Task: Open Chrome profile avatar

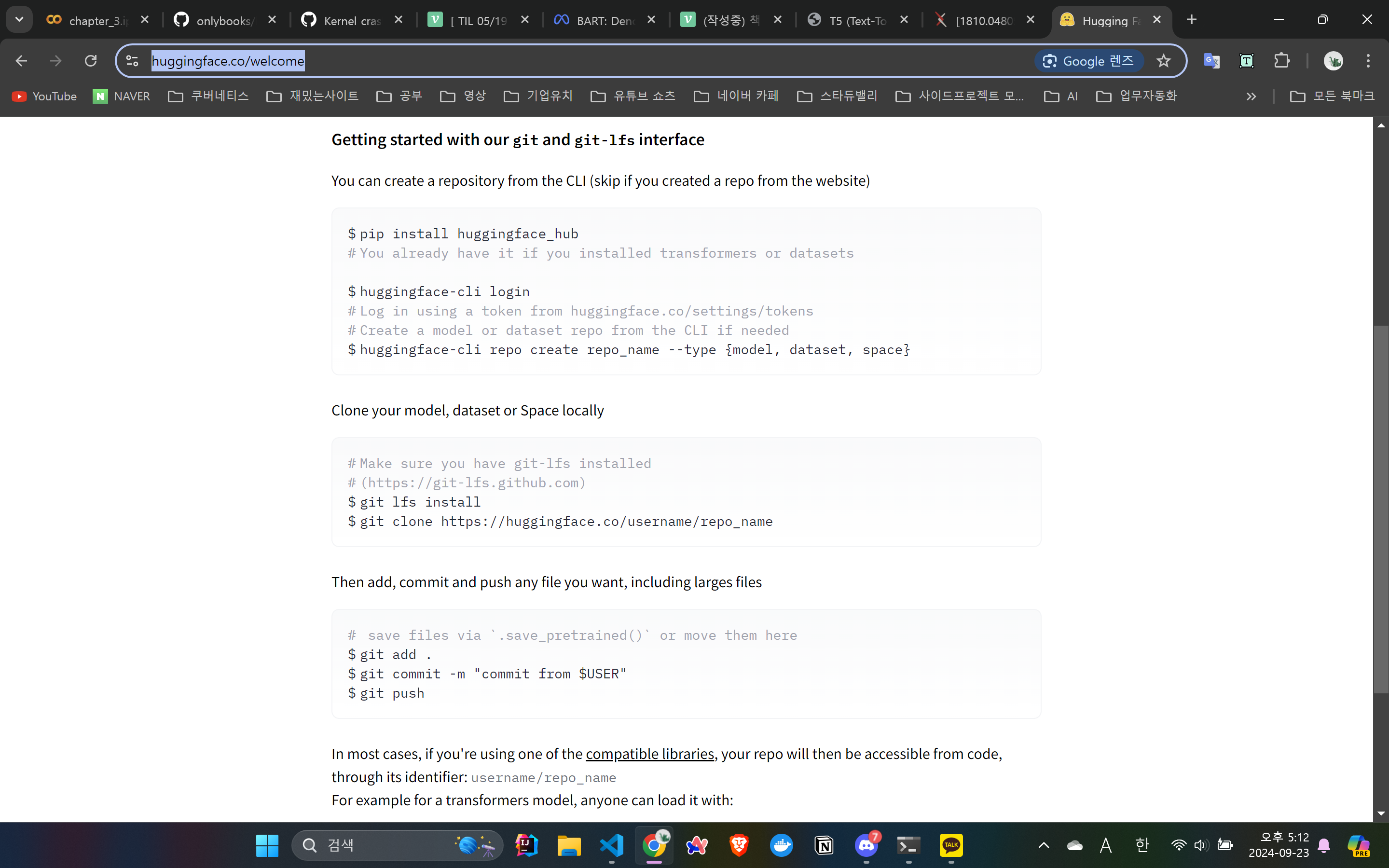Action: click(x=1333, y=61)
